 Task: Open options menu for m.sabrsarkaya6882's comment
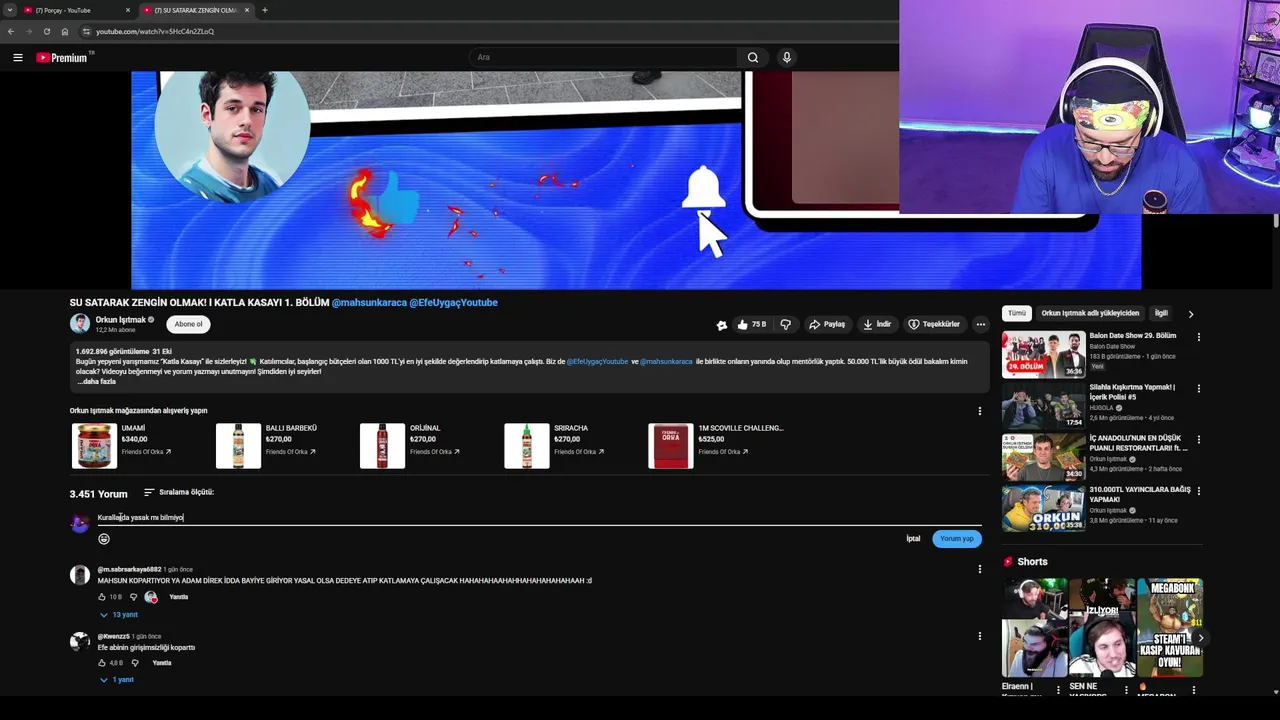pyautogui.click(x=980, y=570)
